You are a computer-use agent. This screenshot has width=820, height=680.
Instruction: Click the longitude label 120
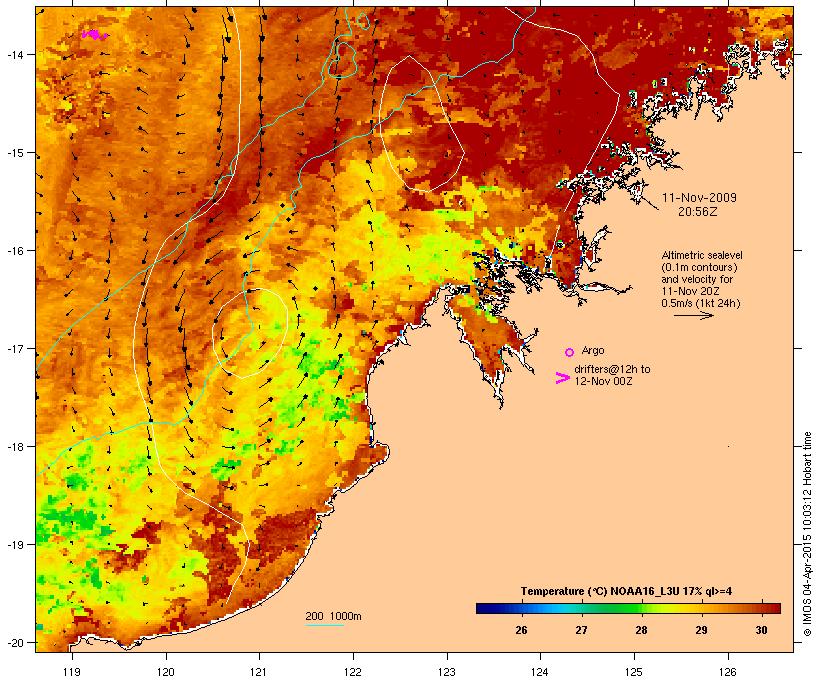click(x=166, y=672)
